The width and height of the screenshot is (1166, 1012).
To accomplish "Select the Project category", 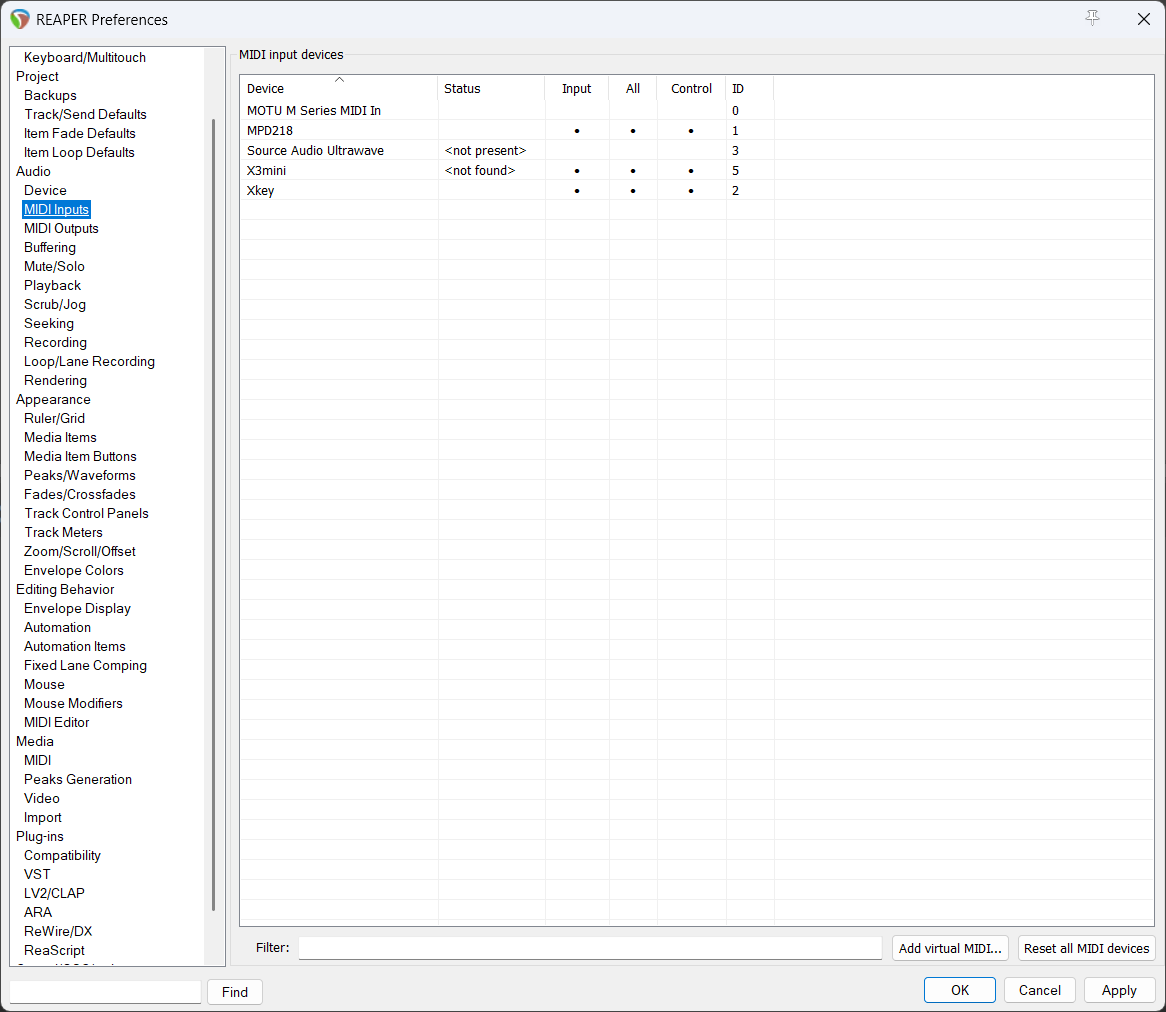I will (37, 77).
